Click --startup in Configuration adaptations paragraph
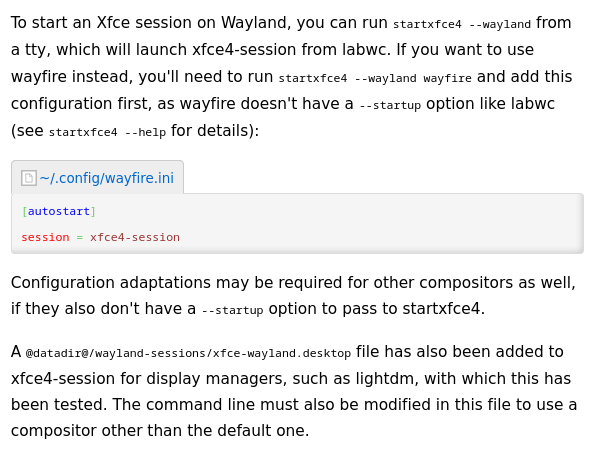592x453 pixels. click(232, 310)
